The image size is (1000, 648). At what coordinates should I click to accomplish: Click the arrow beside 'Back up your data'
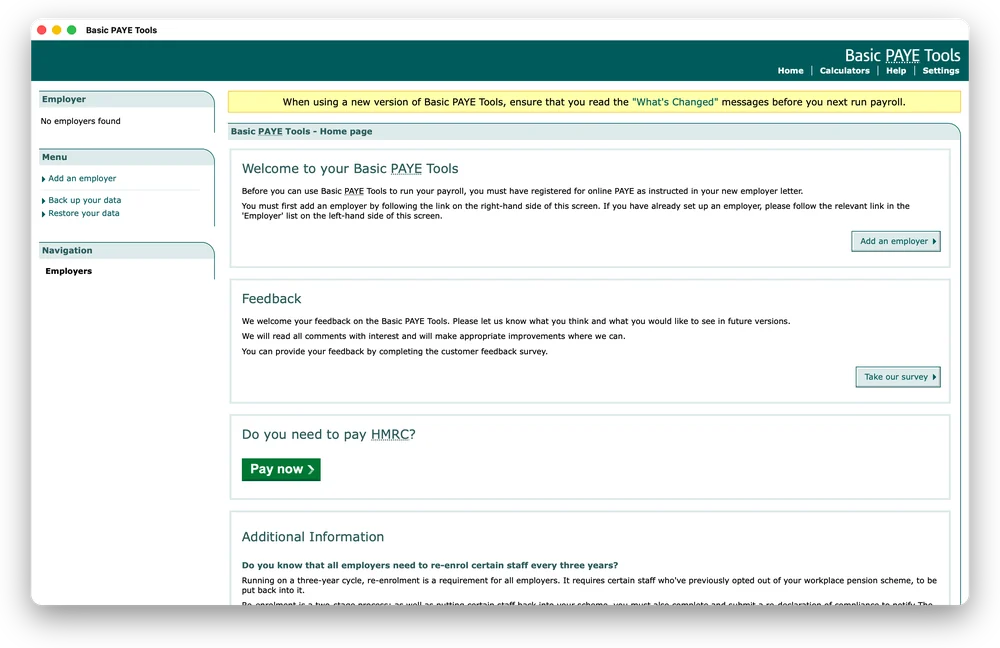(43, 201)
